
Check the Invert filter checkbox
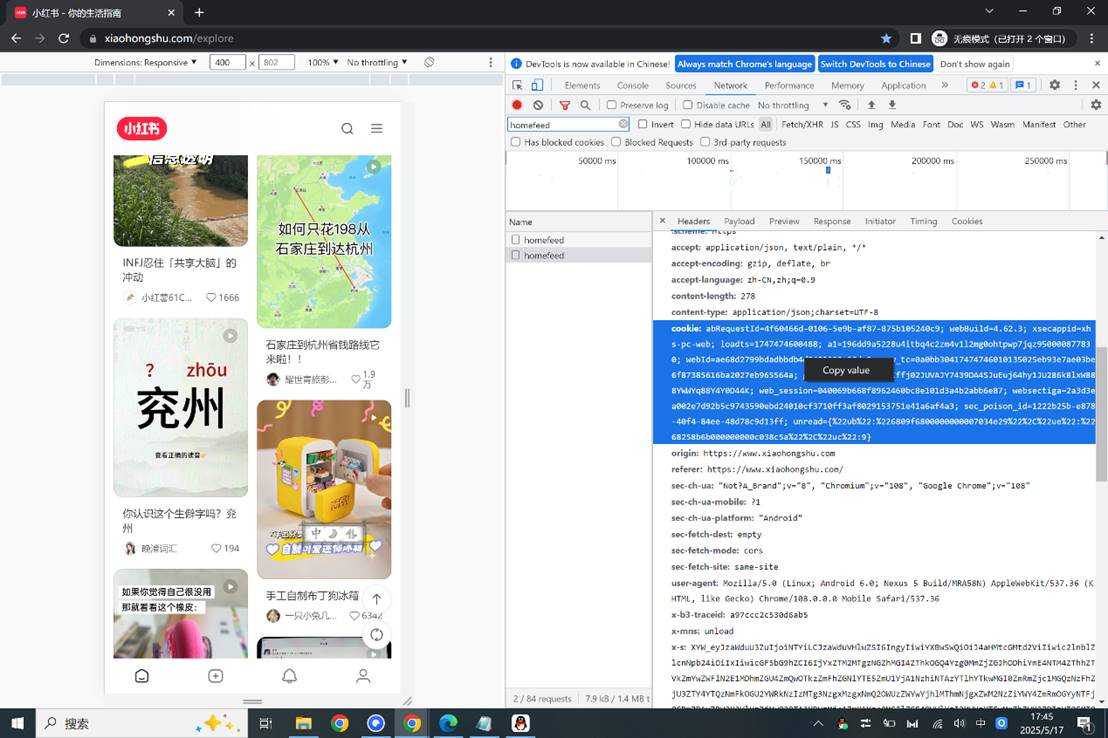tap(642, 124)
